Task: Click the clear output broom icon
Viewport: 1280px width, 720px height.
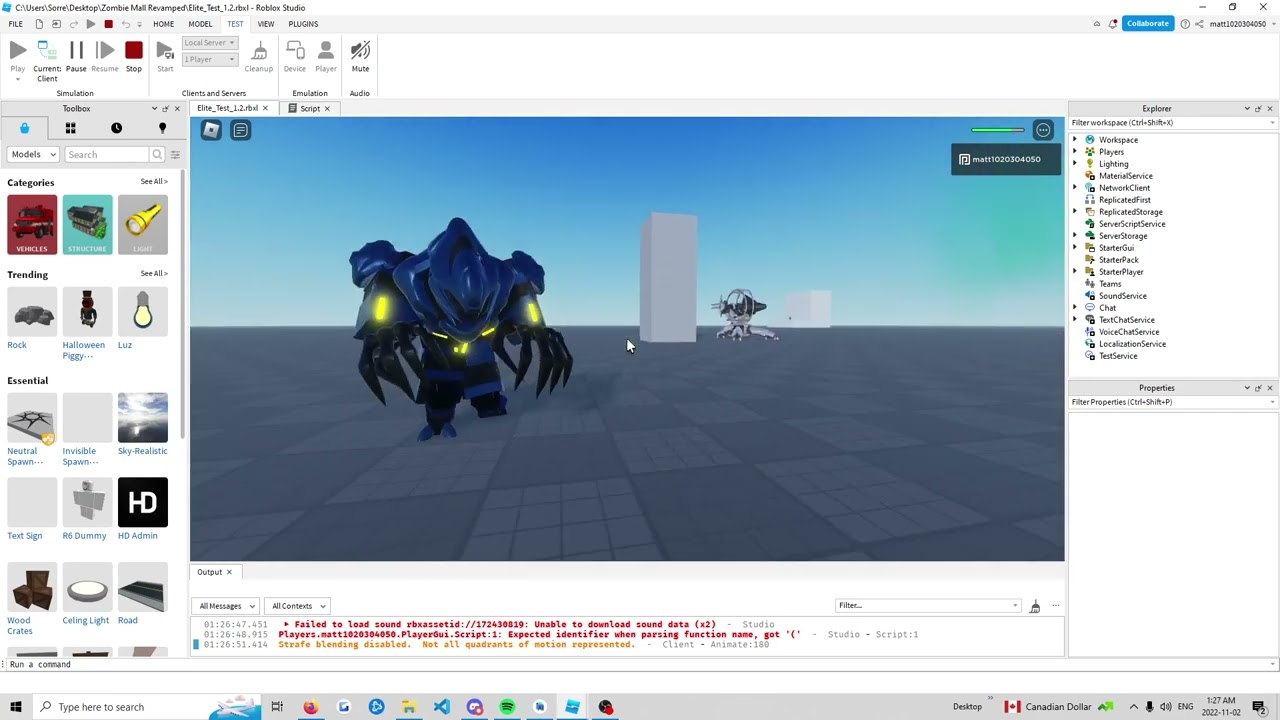Action: point(1035,606)
